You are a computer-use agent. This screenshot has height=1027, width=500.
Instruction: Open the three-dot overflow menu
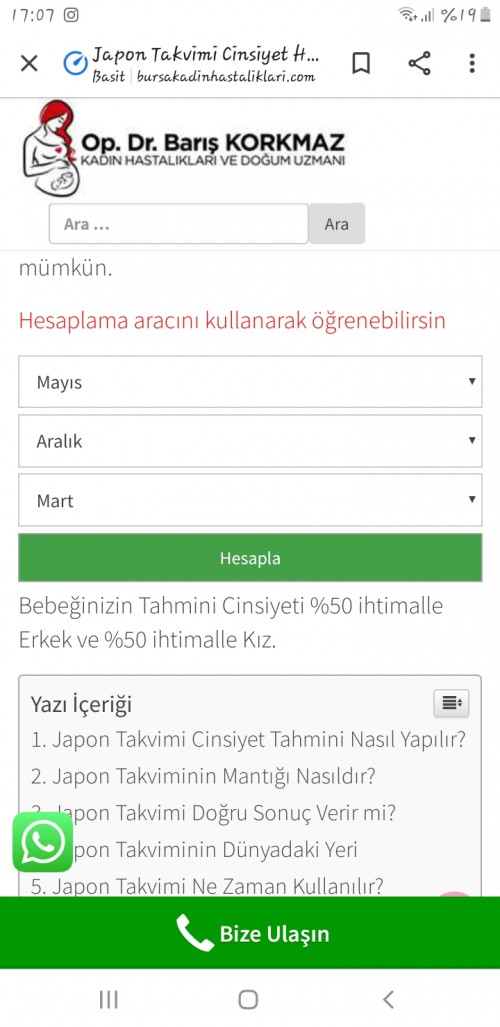[472, 64]
